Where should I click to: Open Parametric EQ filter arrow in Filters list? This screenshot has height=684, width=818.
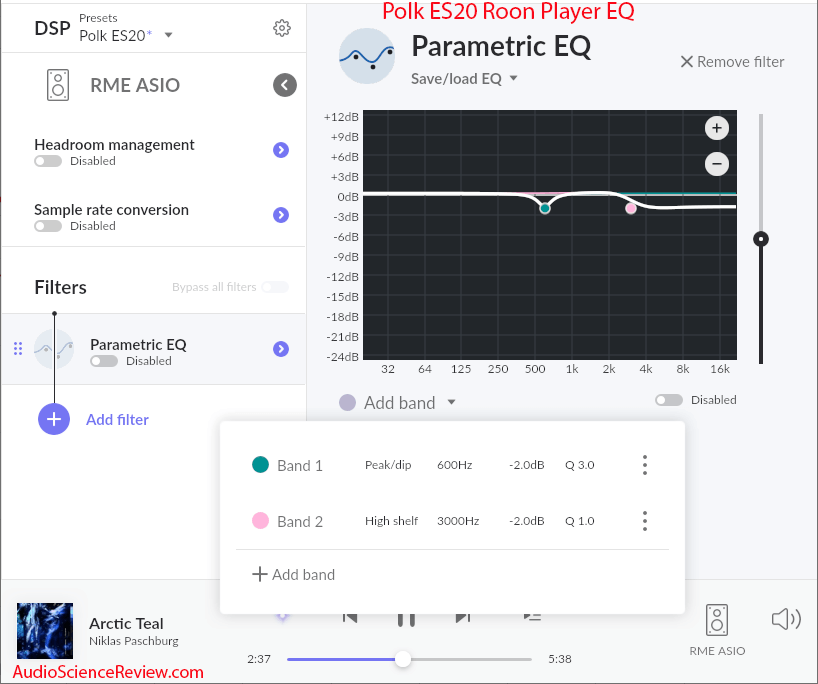click(x=281, y=349)
